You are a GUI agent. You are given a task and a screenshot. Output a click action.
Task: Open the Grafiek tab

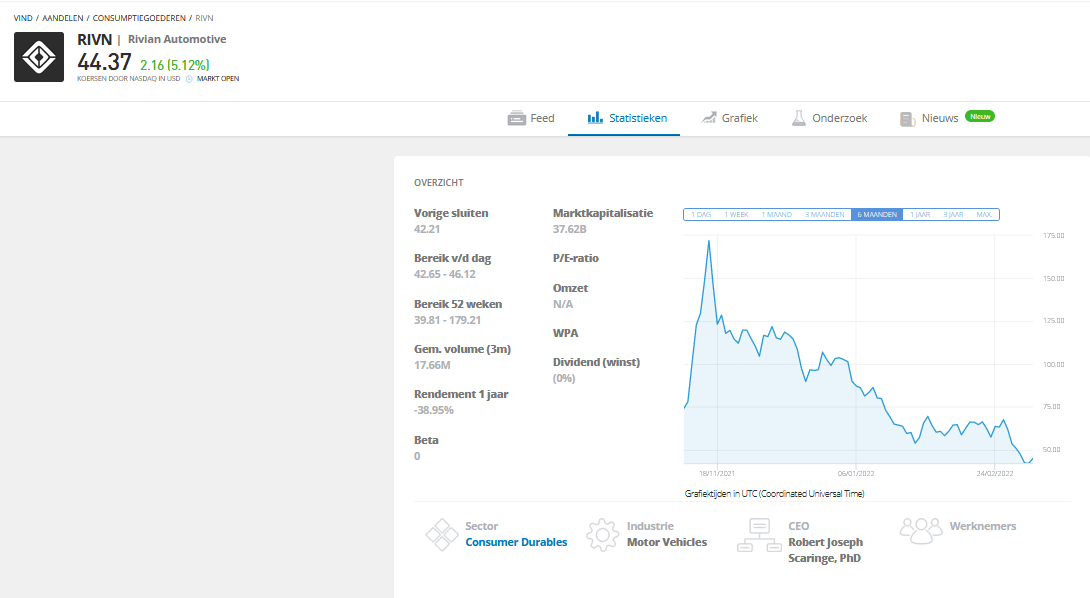[x=729, y=118]
